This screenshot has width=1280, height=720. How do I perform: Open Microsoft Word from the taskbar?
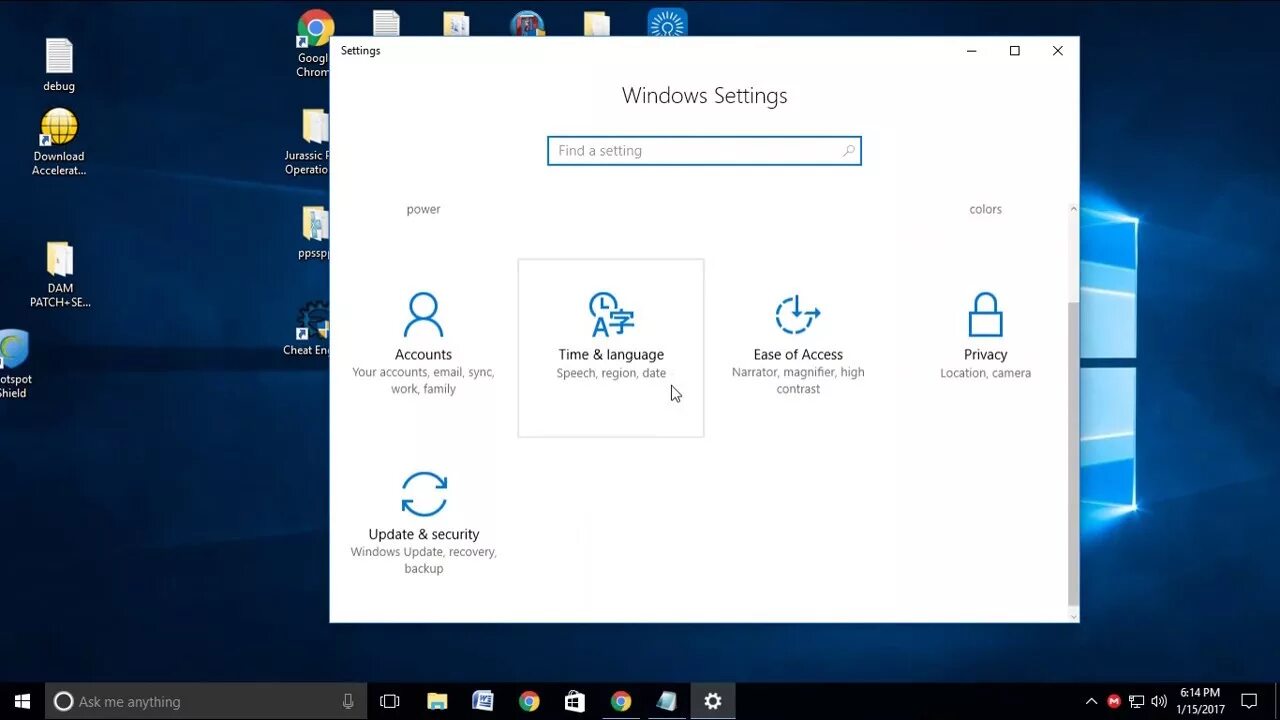[x=483, y=701]
